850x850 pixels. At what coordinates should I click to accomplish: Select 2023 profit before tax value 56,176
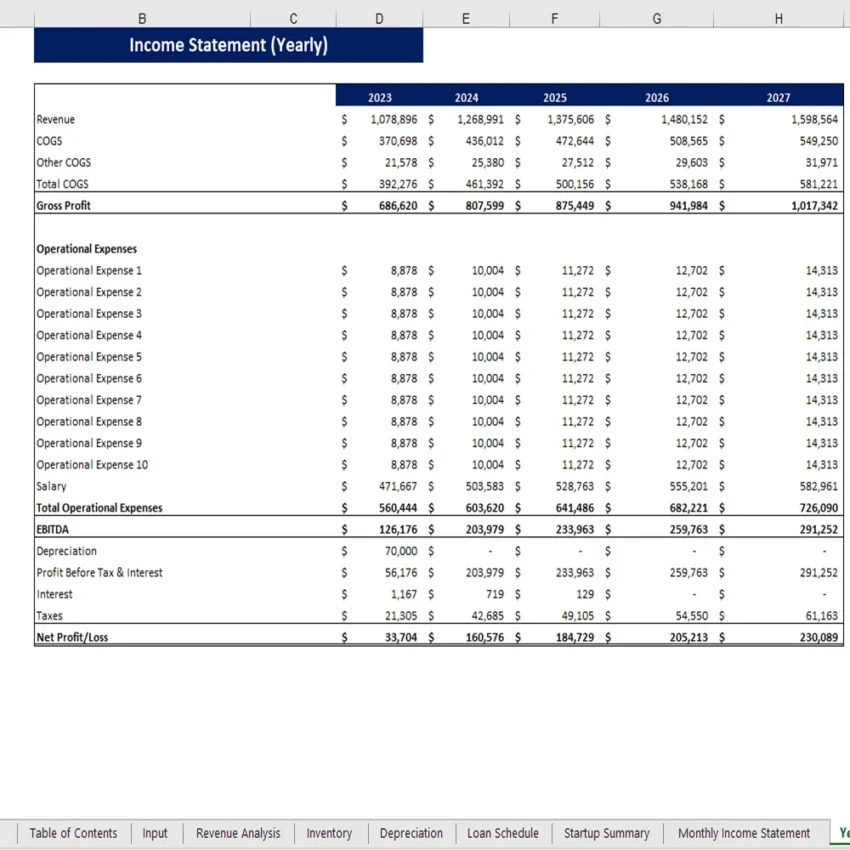[401, 572]
